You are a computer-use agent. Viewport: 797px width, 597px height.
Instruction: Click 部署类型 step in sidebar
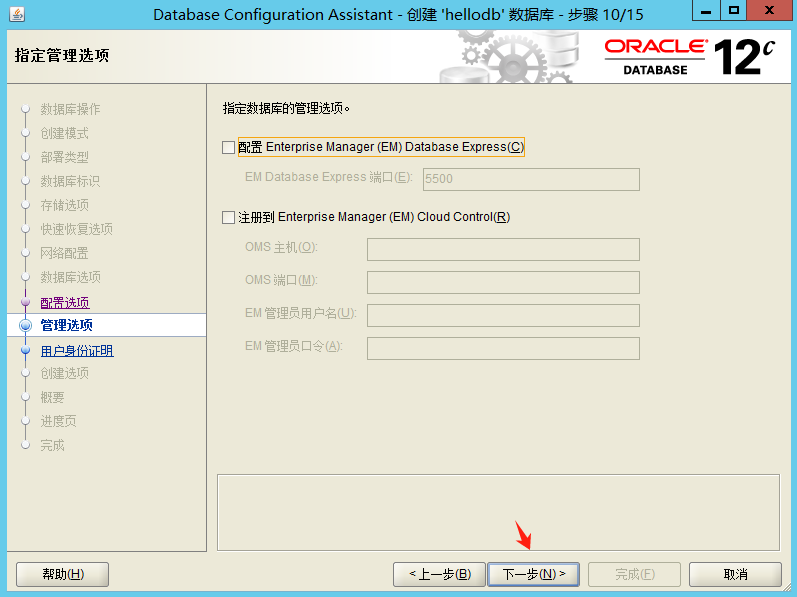[x=64, y=157]
